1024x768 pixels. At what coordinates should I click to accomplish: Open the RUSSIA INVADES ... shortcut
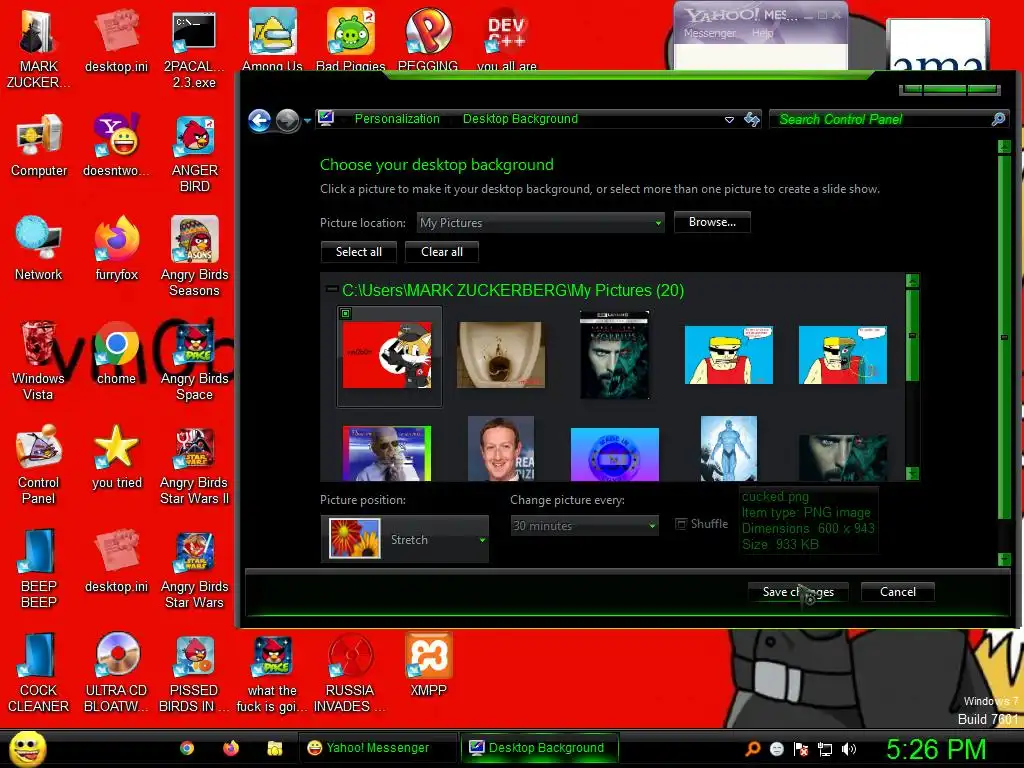point(350,673)
